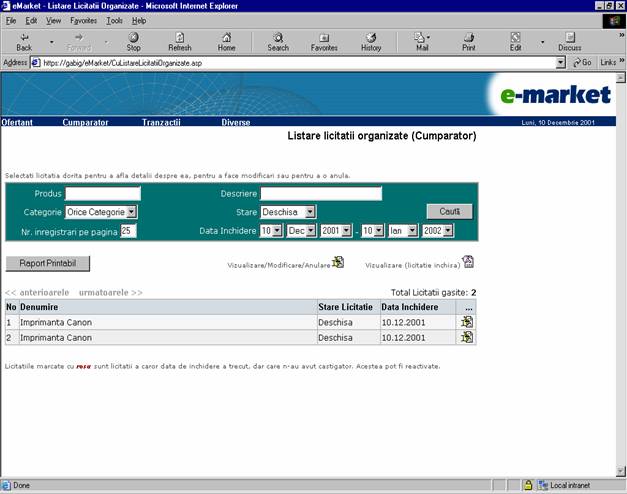Click the Print toolbar icon
This screenshot has width=627, height=494.
click(469, 38)
